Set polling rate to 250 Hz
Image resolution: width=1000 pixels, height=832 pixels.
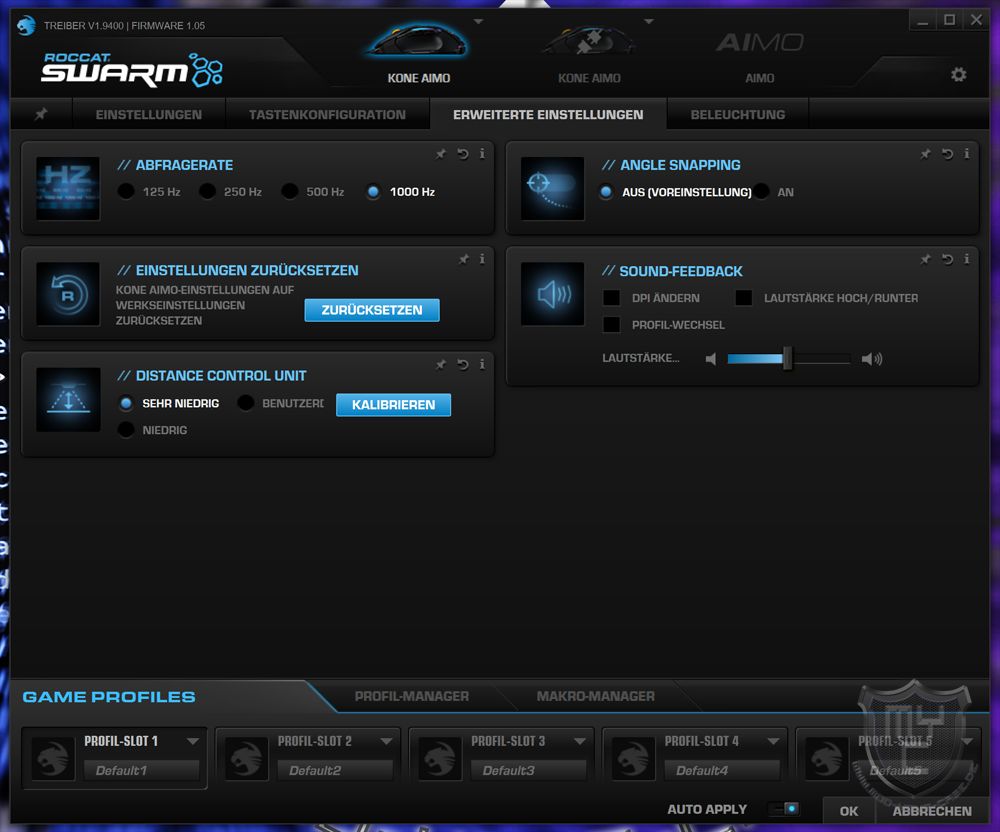pos(207,191)
